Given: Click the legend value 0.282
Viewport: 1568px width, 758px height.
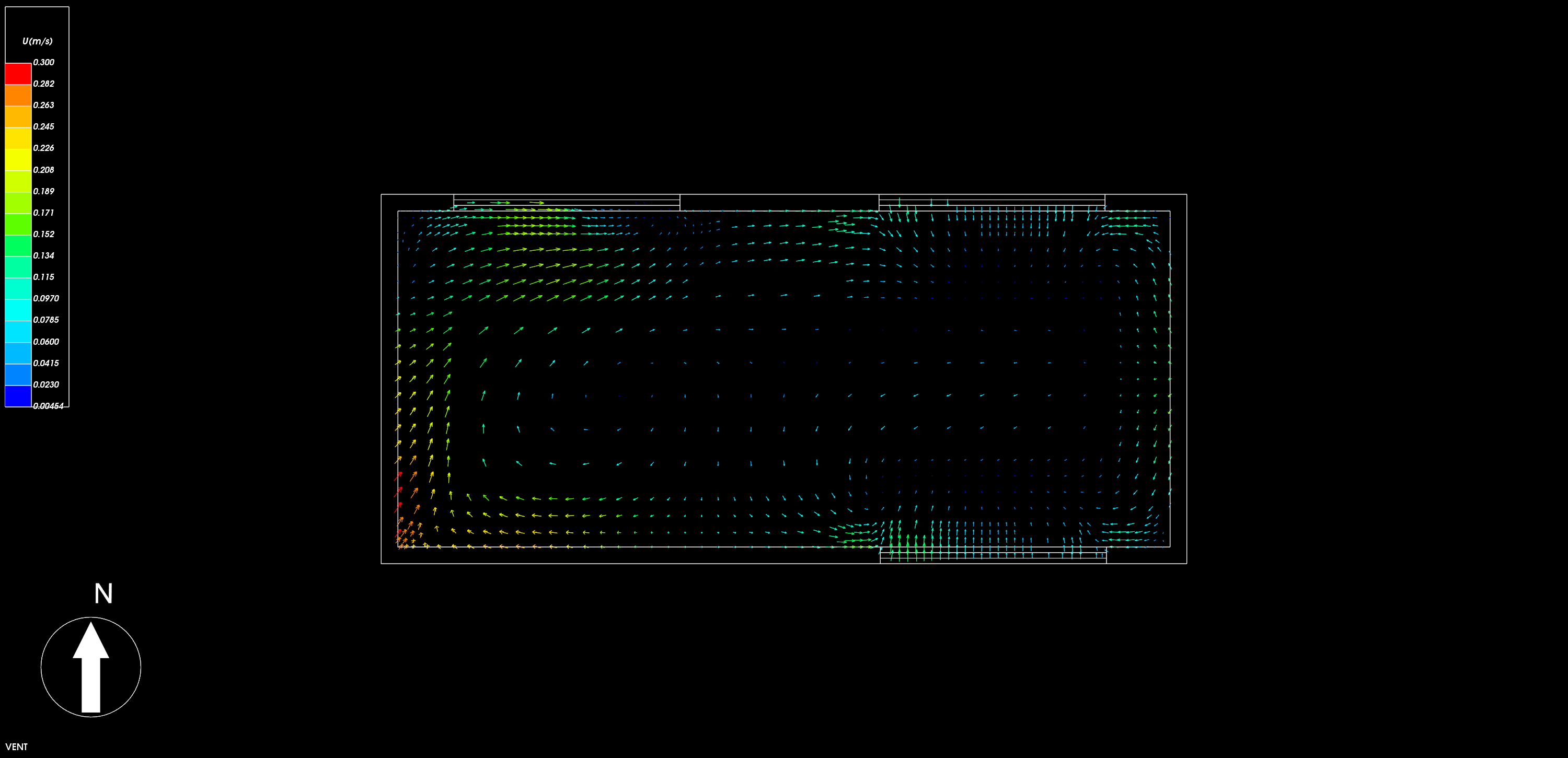Looking at the screenshot, I should click(44, 84).
